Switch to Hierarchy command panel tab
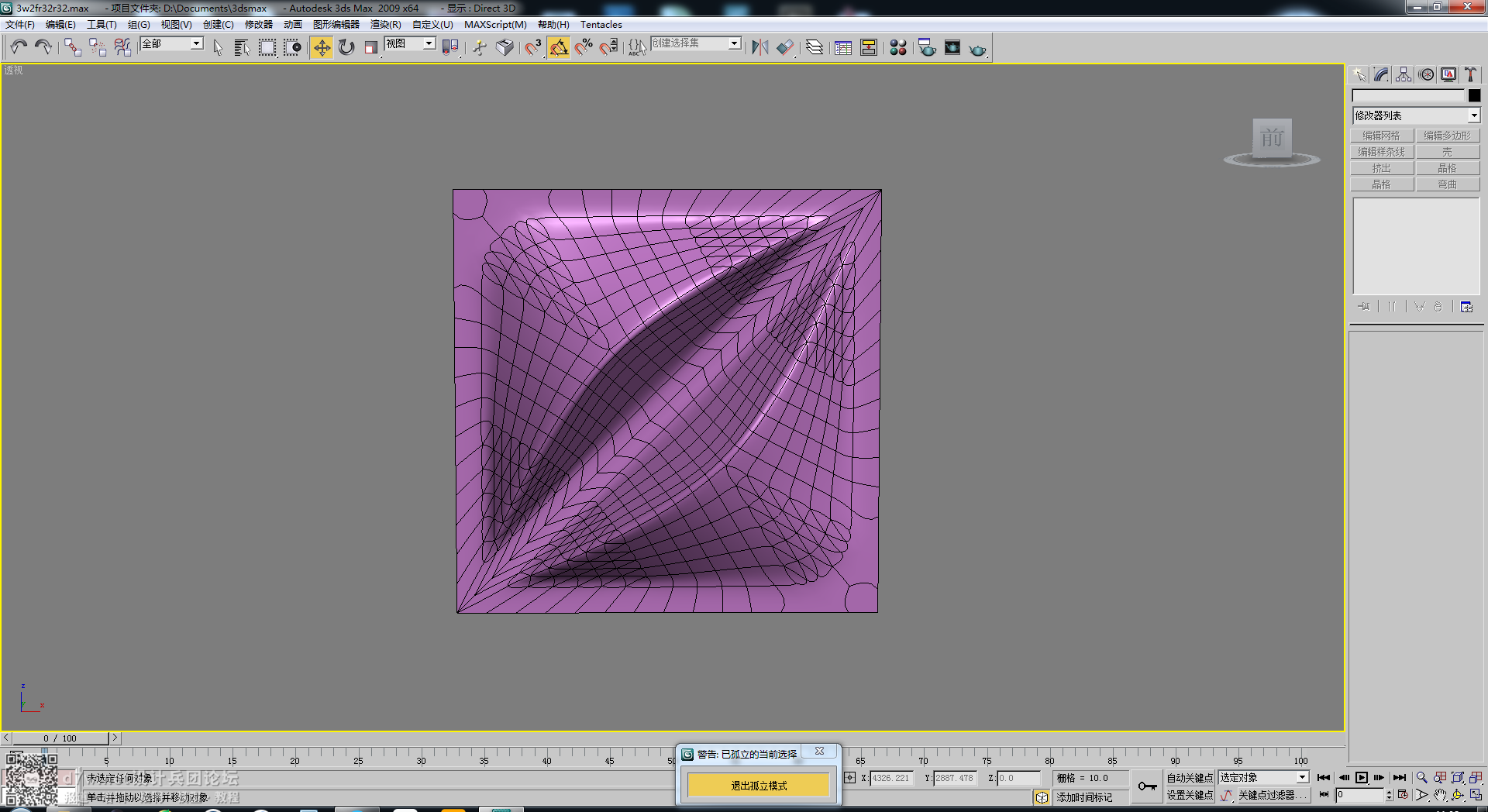The width and height of the screenshot is (1488, 812). click(x=1404, y=74)
